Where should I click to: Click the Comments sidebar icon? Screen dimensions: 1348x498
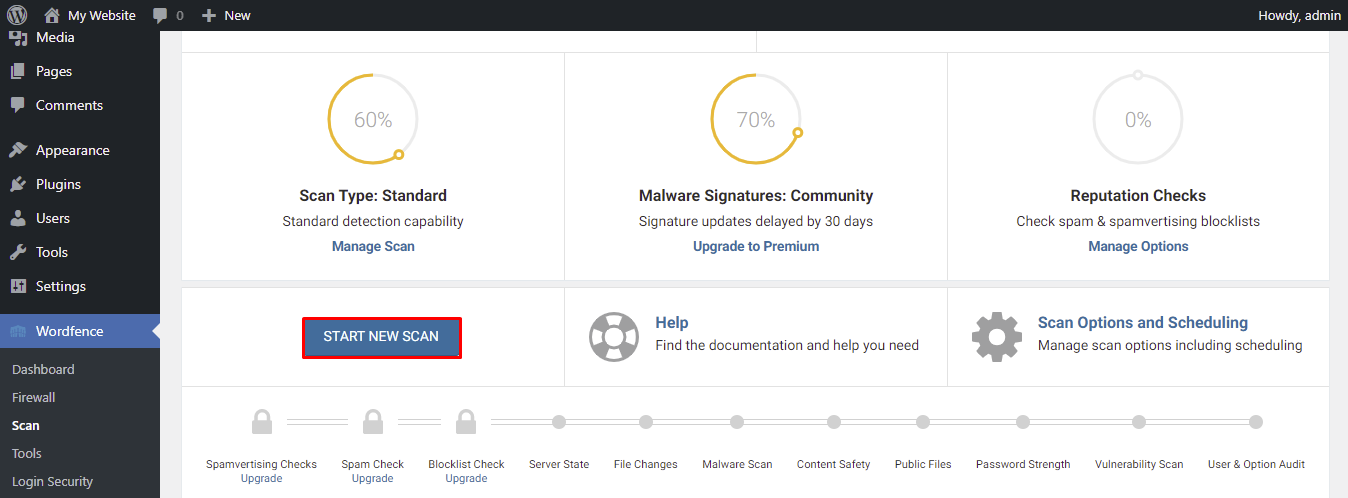click(x=18, y=105)
